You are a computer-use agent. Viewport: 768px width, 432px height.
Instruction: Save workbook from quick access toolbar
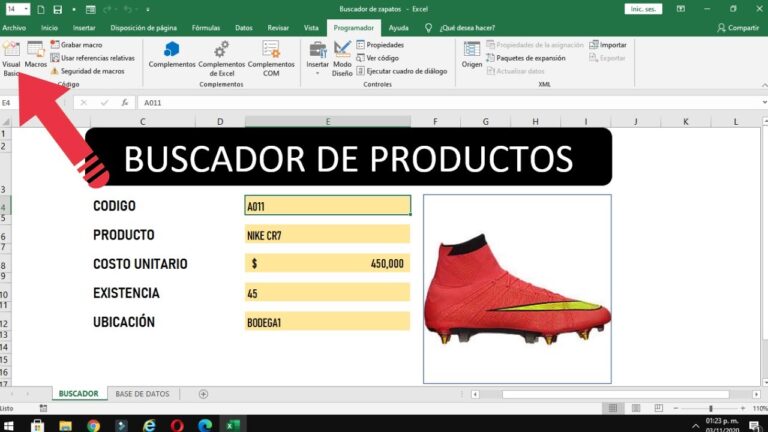(57, 9)
